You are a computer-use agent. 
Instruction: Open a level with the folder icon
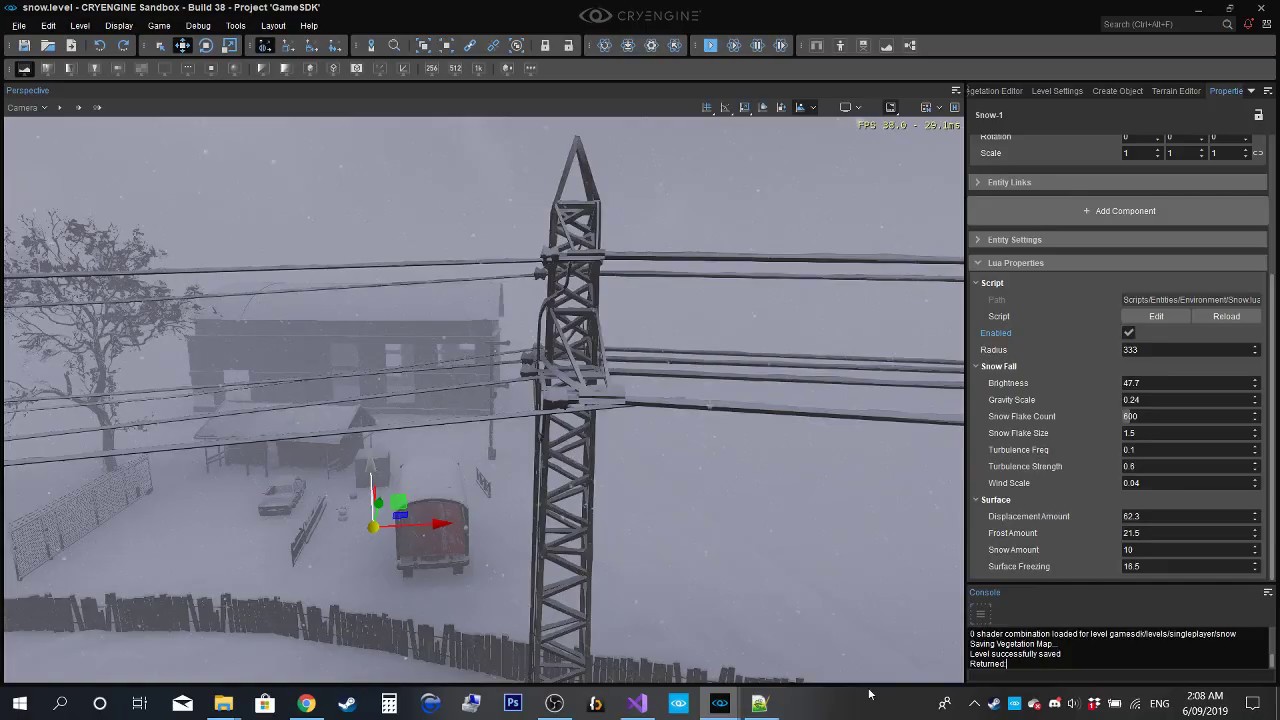(47, 45)
